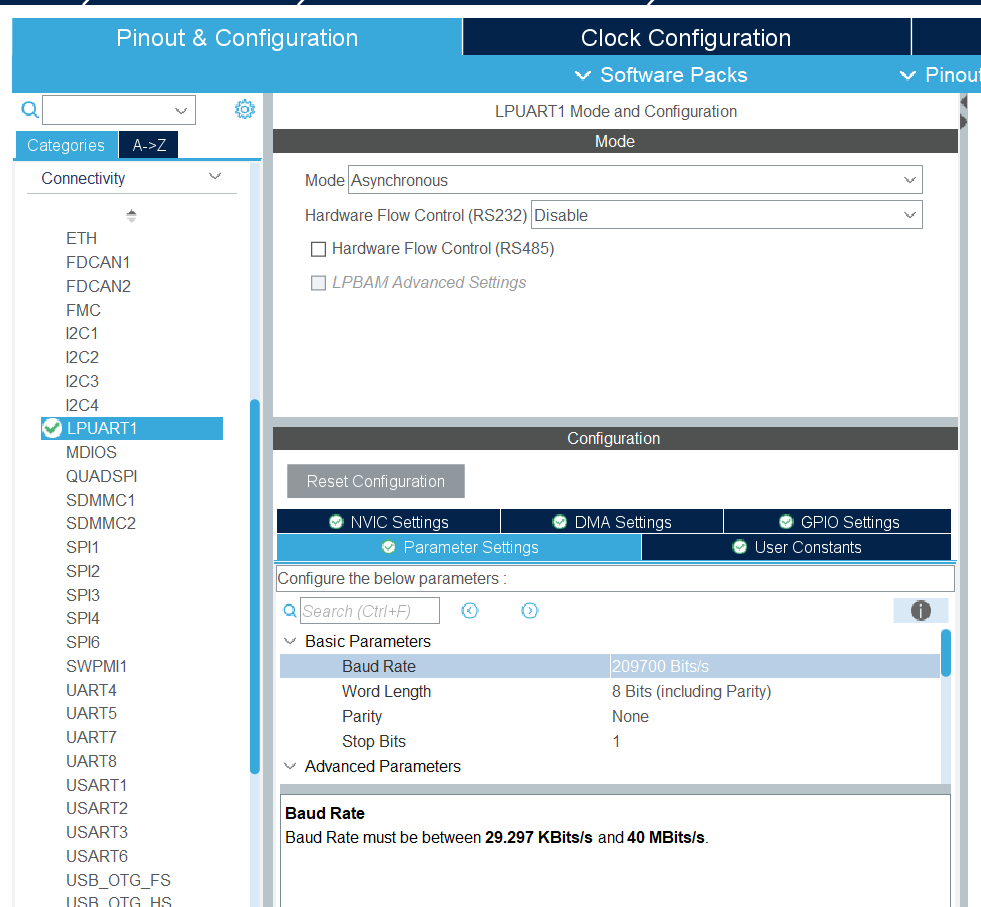Select SDMMC2 in the peripheral list
Image resolution: width=981 pixels, height=907 pixels.
(101, 523)
